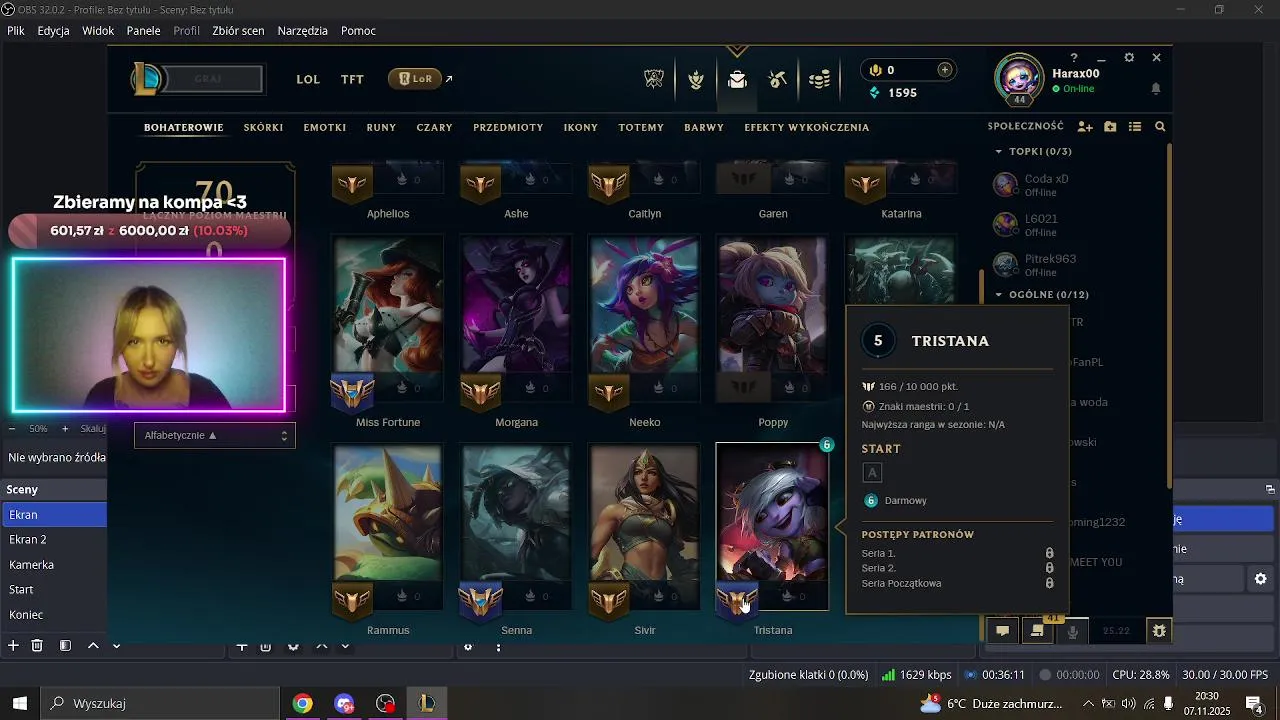Viewport: 1280px width, 720px height.
Task: Click the add friend icon
Action: pos(1085,127)
